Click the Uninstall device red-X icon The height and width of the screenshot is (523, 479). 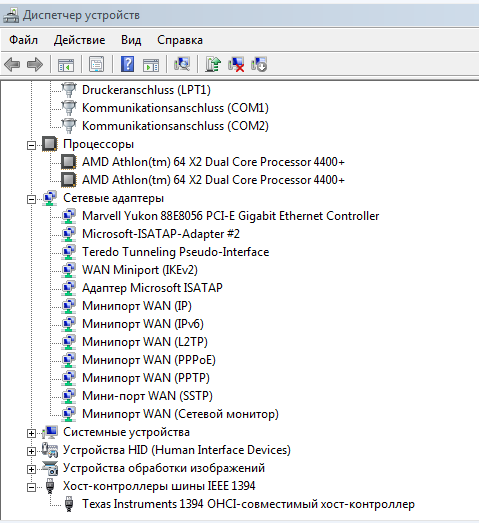236,64
